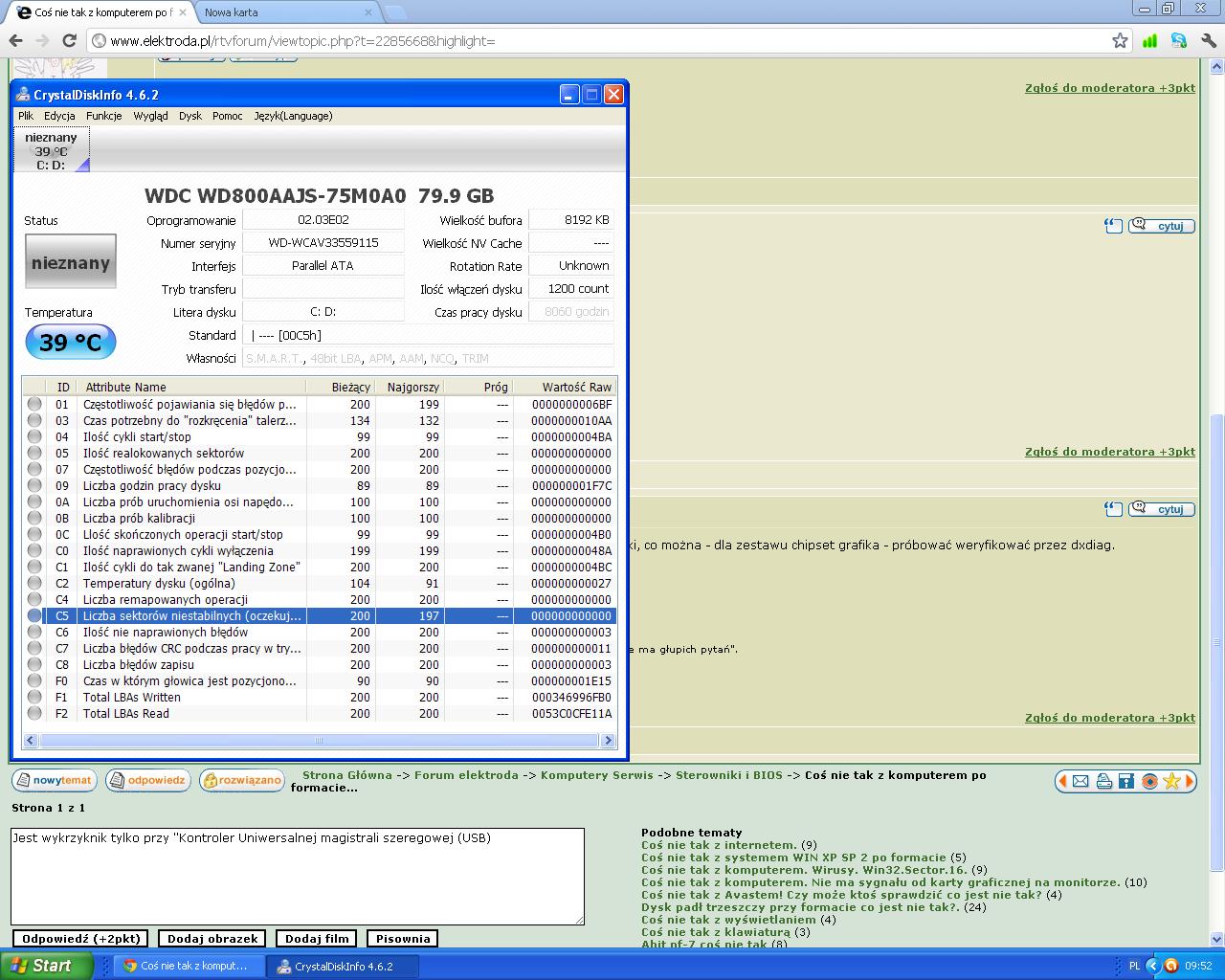The width and height of the screenshot is (1225, 980).
Task: Click the SMART list right scroll arrow
Action: point(608,741)
